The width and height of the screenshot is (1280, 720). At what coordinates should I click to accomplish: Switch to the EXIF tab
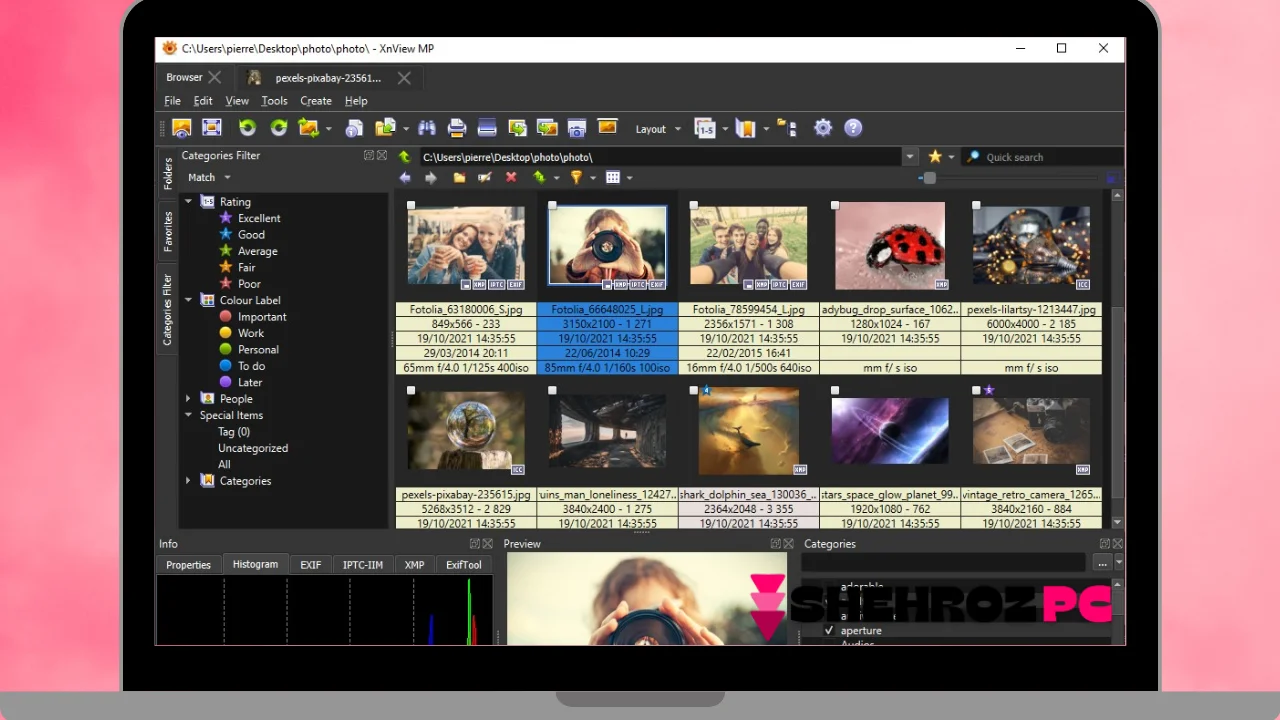(x=311, y=565)
